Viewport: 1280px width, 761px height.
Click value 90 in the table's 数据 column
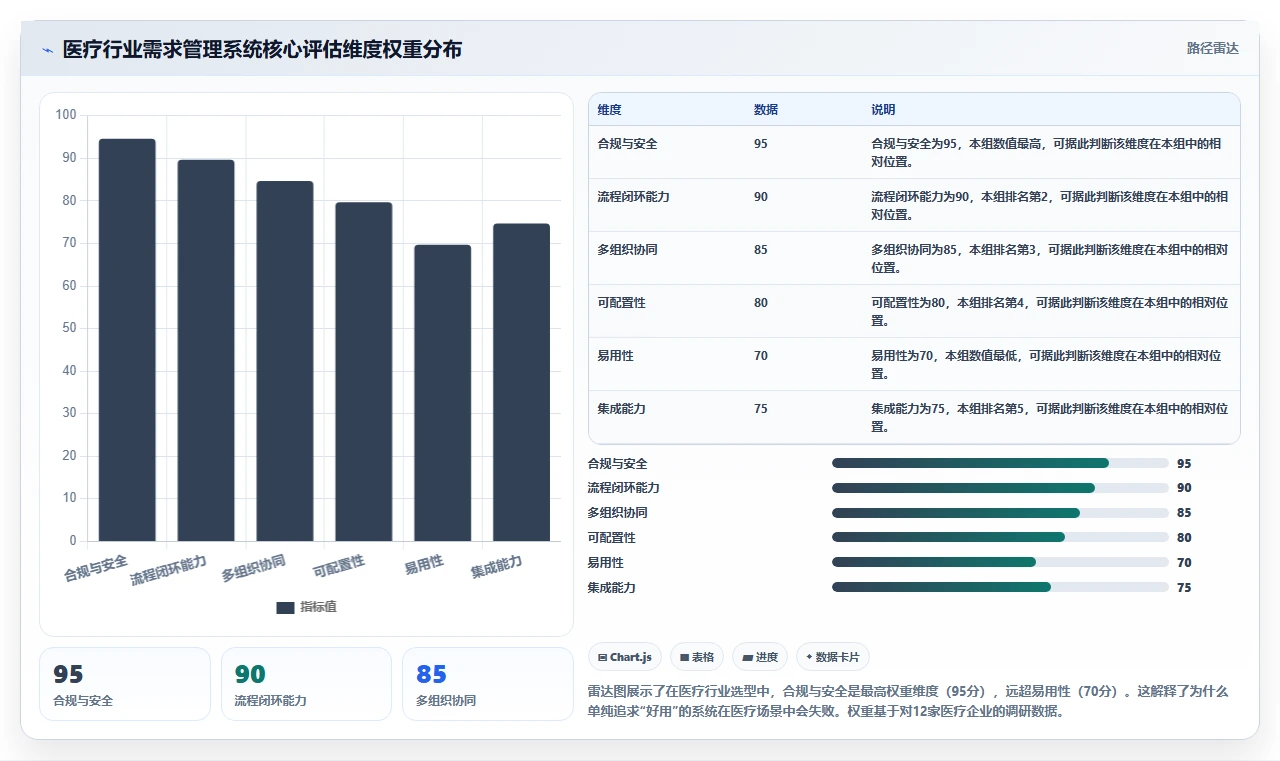(x=761, y=197)
